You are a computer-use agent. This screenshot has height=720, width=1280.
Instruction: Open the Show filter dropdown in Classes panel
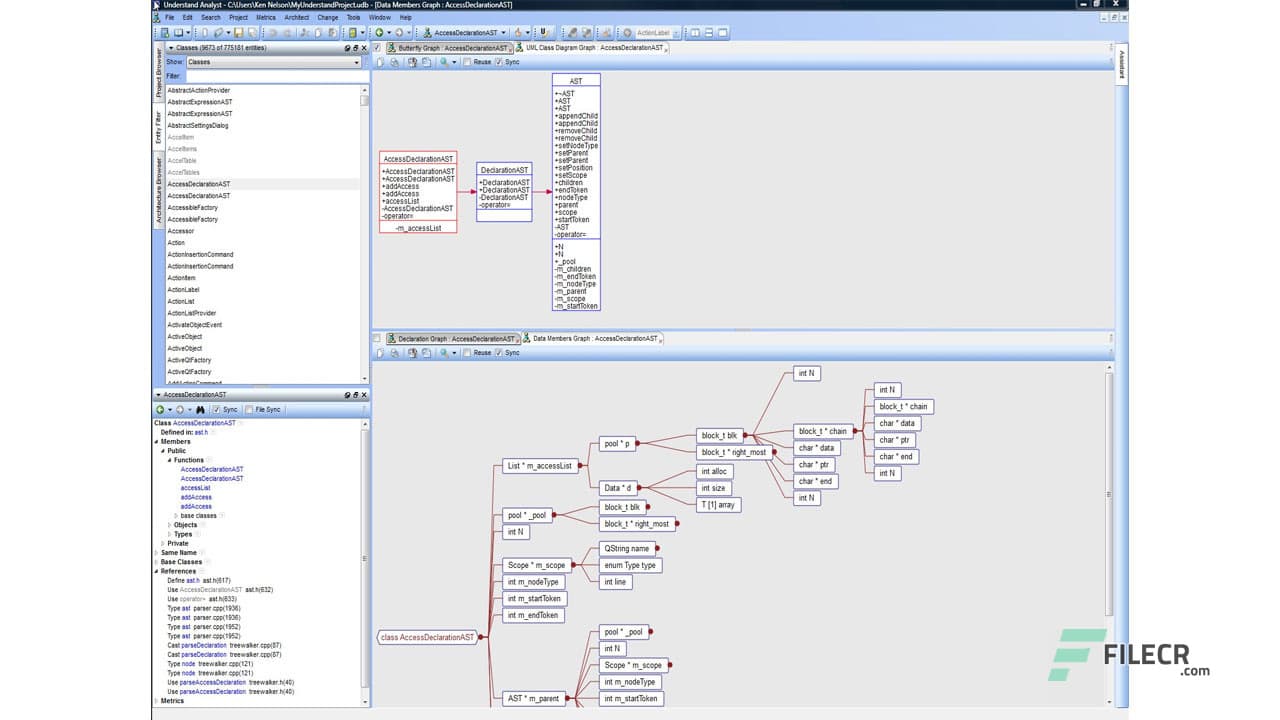356,62
